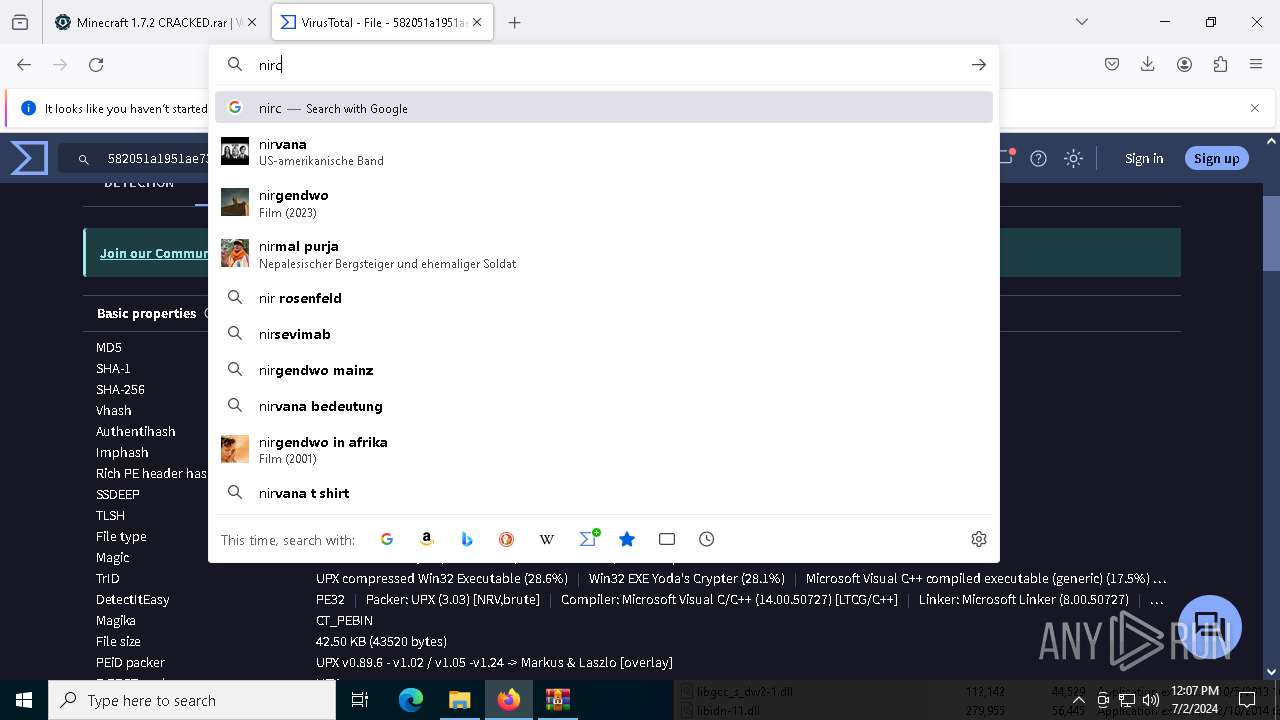The height and width of the screenshot is (720, 1280).
Task: Click the 'File size' property label
Action: [118, 641]
